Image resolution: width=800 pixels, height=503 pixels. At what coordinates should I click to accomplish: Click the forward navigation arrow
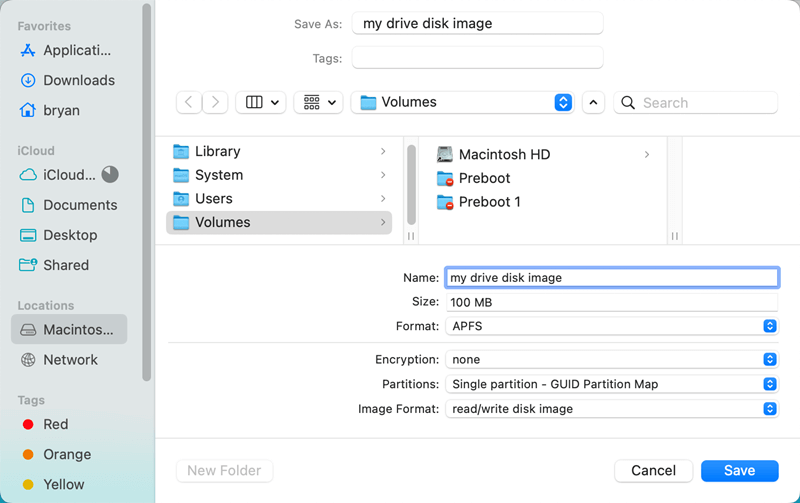pyautogui.click(x=215, y=102)
